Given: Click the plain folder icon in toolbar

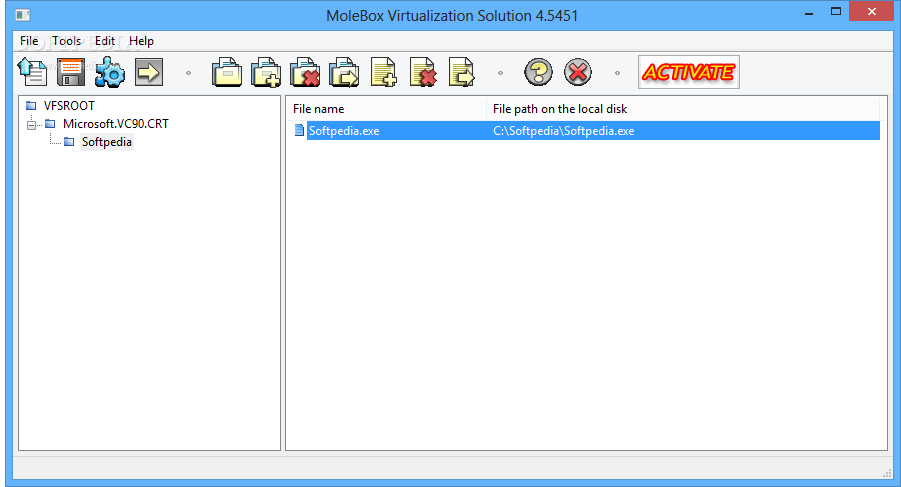Looking at the screenshot, I should 227,72.
